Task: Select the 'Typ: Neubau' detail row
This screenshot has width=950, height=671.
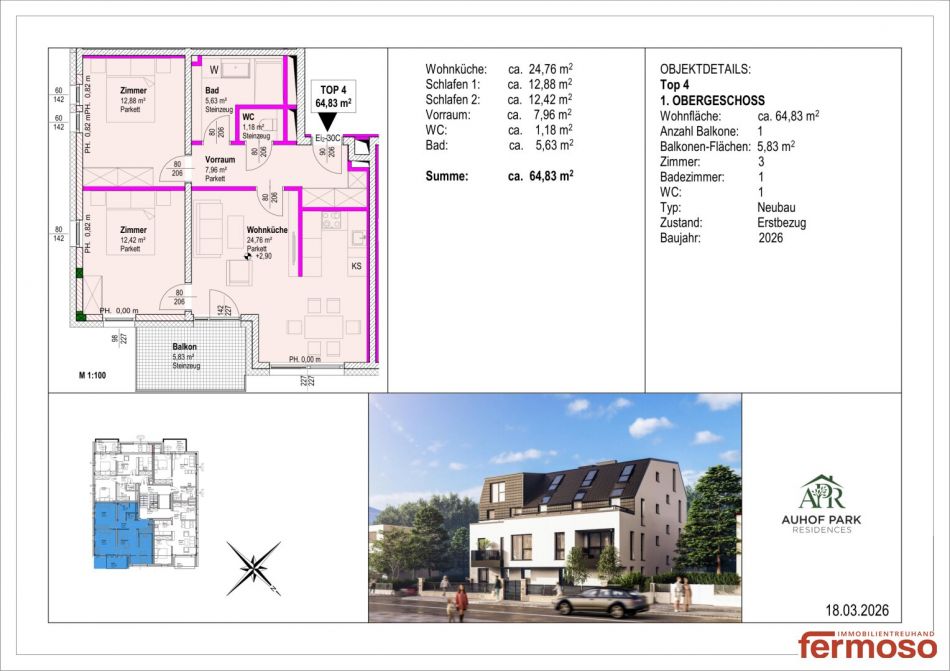Action: point(728,207)
